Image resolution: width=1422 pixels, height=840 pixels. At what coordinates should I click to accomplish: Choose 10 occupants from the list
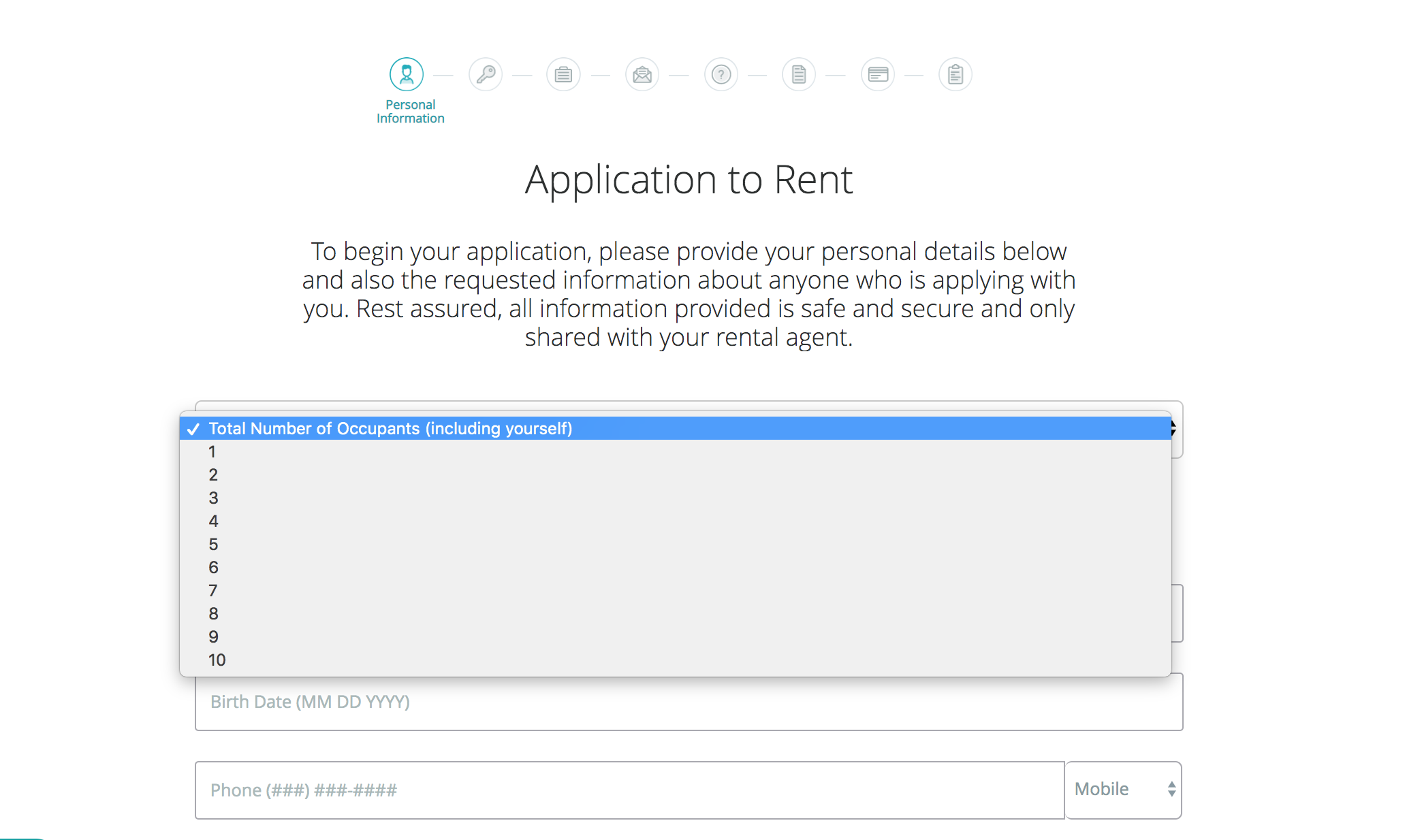(217, 660)
